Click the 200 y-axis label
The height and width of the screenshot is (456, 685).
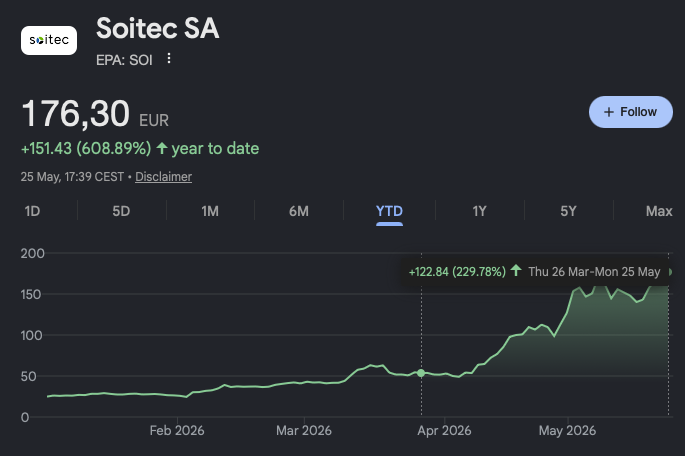pyautogui.click(x=32, y=253)
